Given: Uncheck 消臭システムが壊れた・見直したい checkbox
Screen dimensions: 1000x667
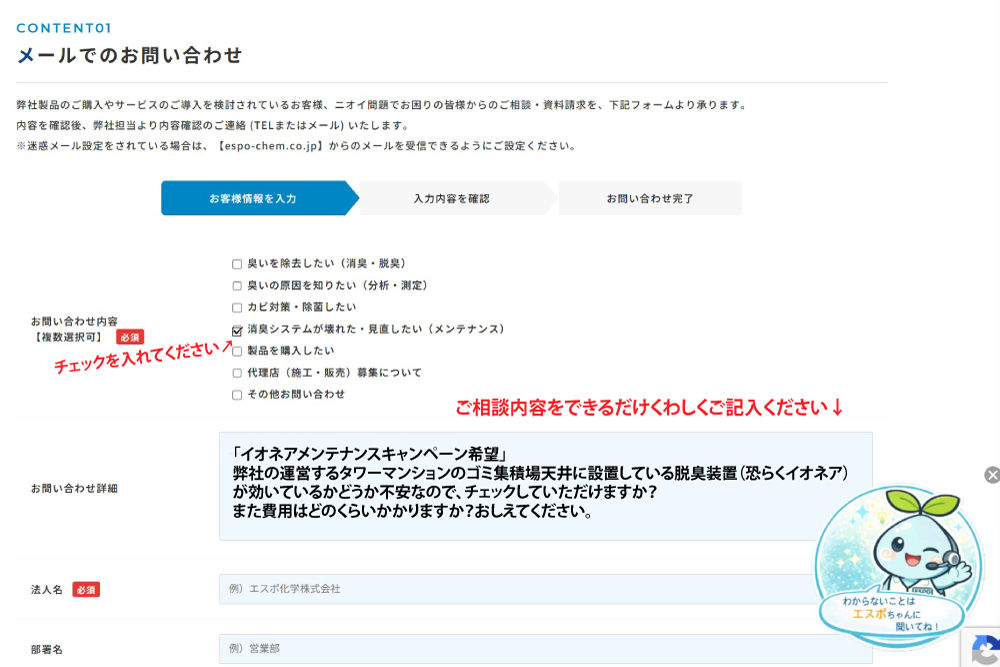Looking at the screenshot, I should tap(237, 330).
